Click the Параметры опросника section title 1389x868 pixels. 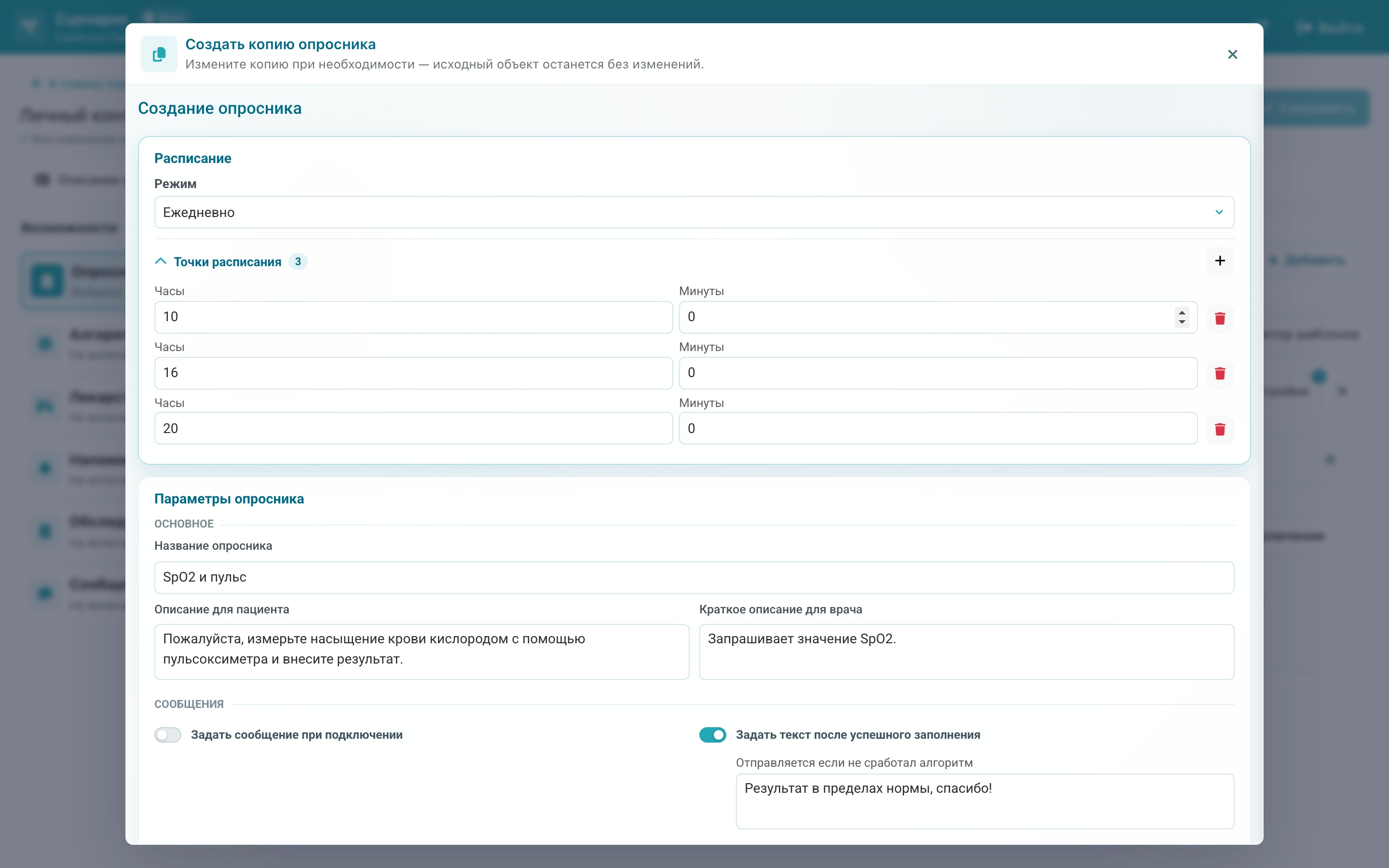click(x=229, y=499)
